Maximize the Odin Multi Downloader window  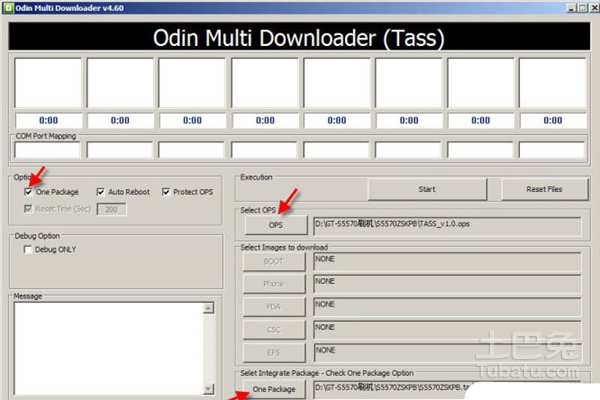click(583, 8)
